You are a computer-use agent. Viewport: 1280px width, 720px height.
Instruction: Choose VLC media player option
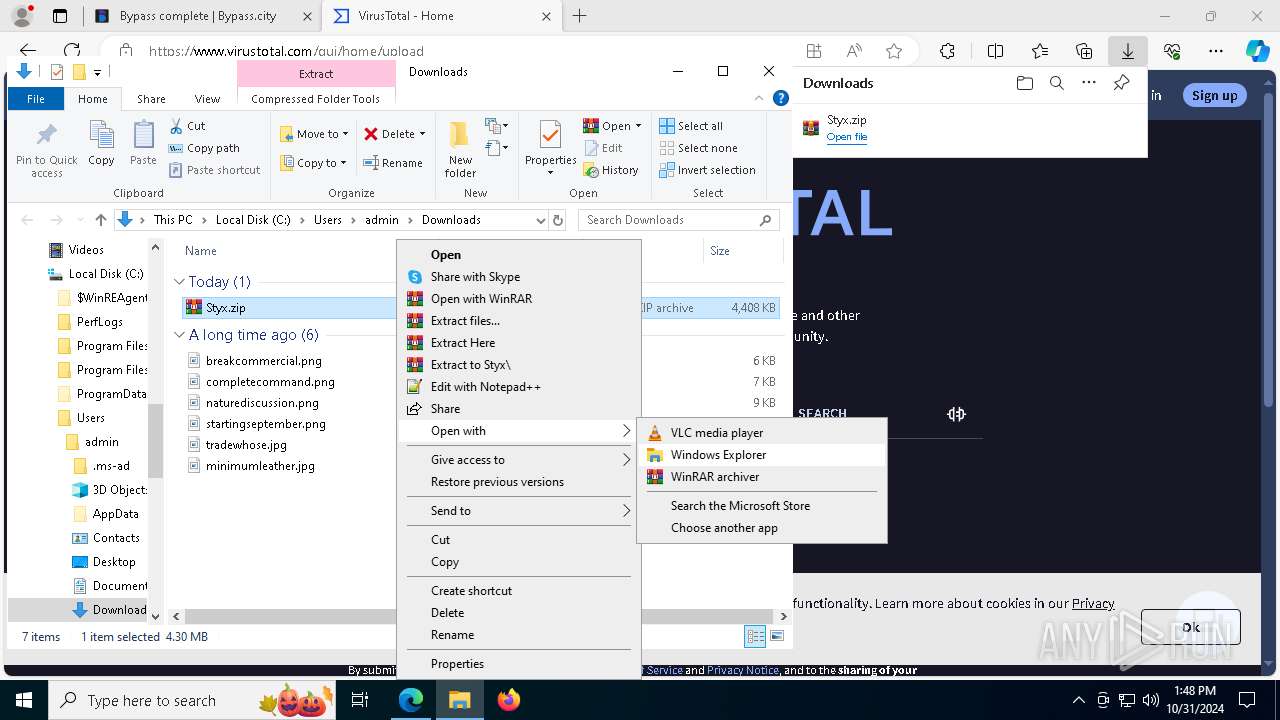(762, 433)
